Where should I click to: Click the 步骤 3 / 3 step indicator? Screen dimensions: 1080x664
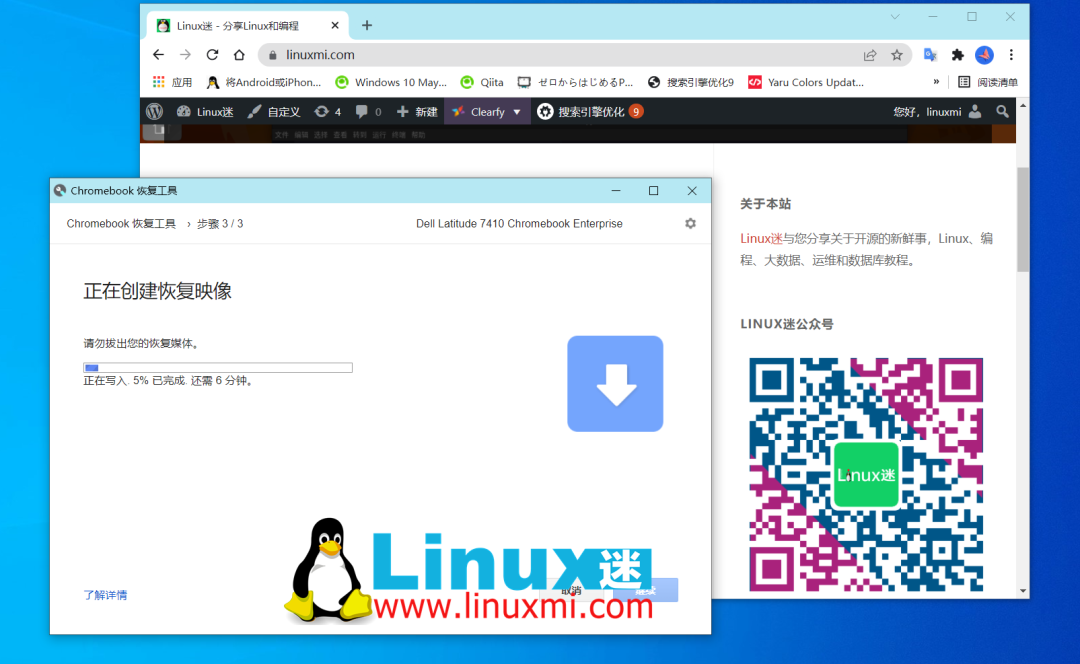[220, 224]
